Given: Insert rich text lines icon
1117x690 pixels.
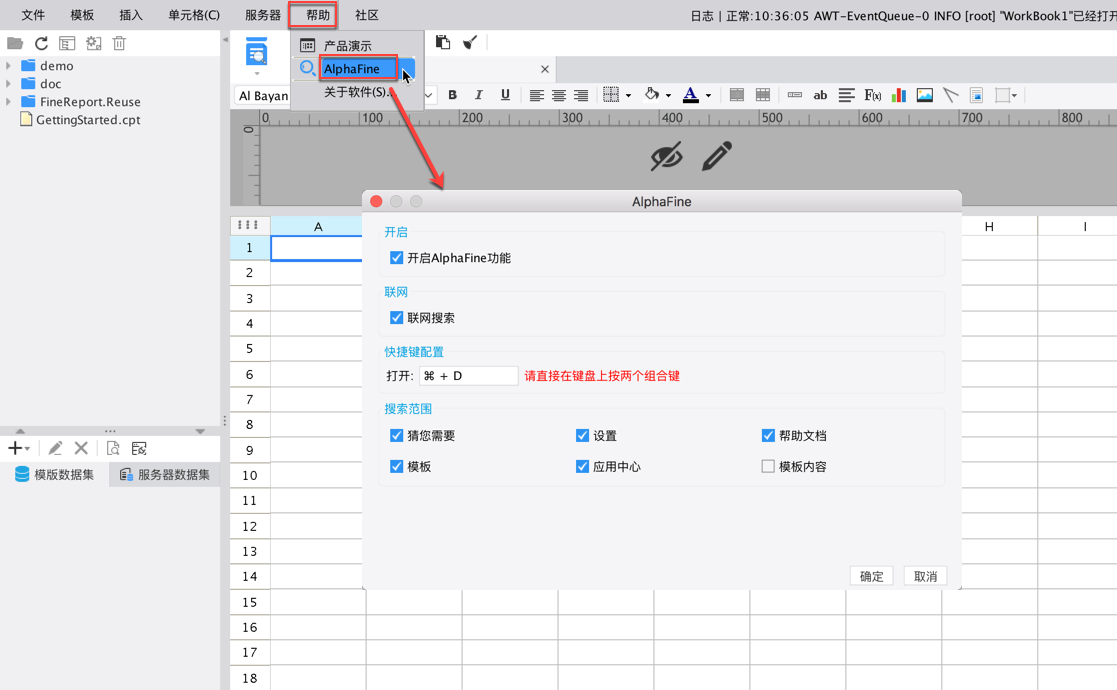Looking at the screenshot, I should [x=846, y=95].
